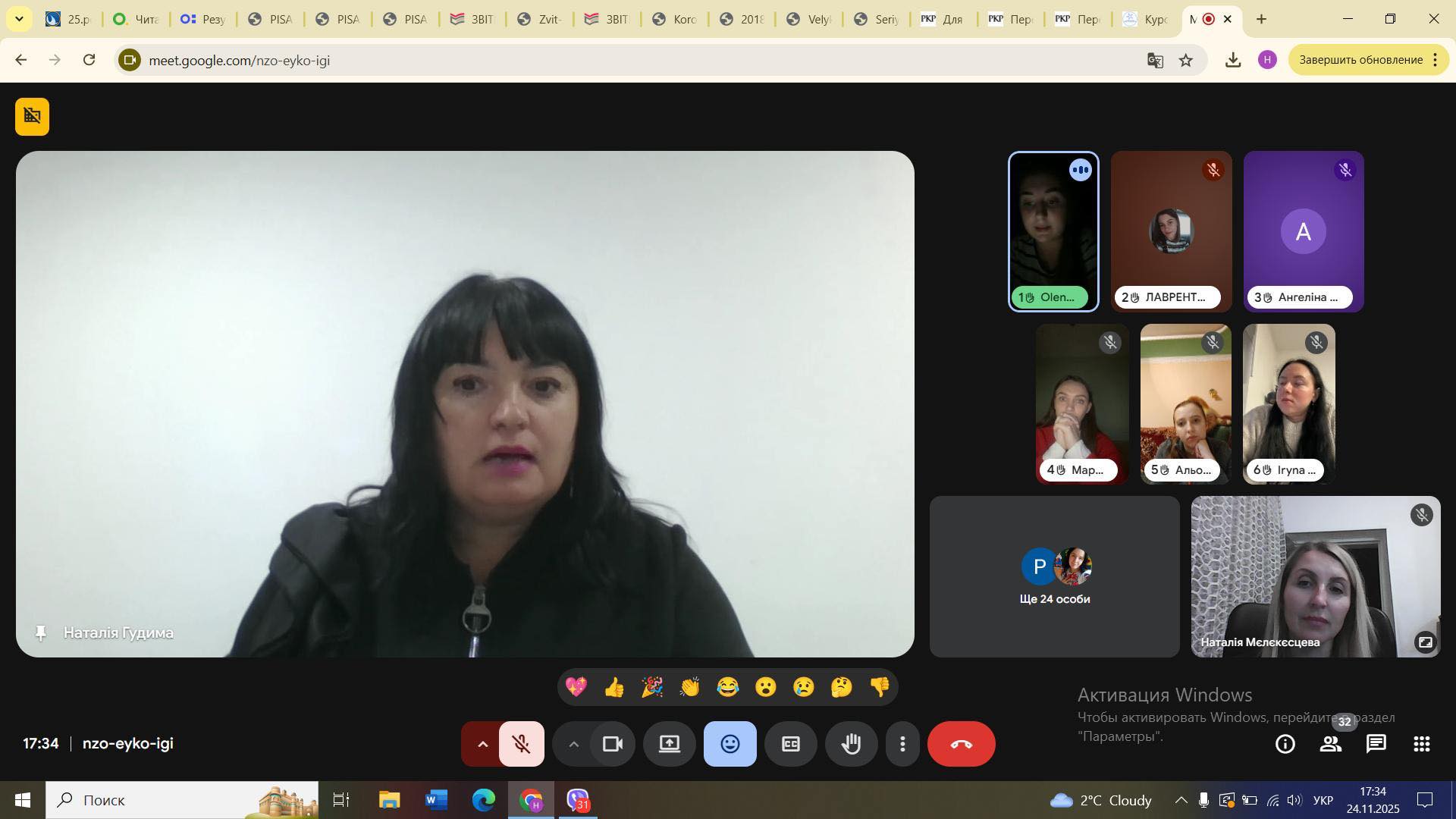This screenshot has height=819, width=1456.
Task: Toggle the camera button
Action: [612, 744]
